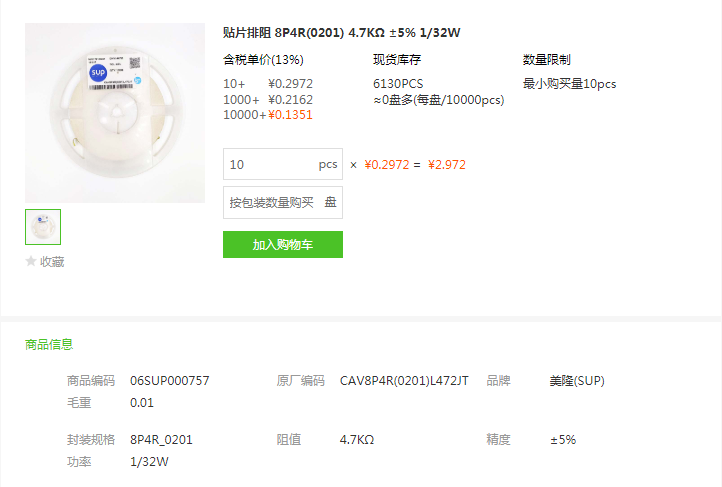Click the 收藏 favorite link
The height and width of the screenshot is (487, 722).
pos(52,261)
